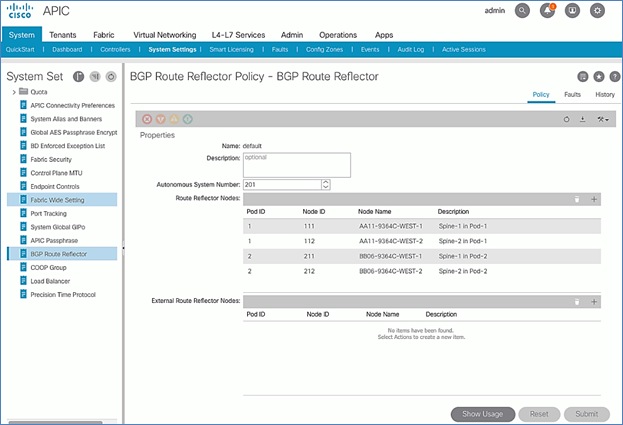Switch to the Fabric menu
This screenshot has width=623, height=425.
104,35
